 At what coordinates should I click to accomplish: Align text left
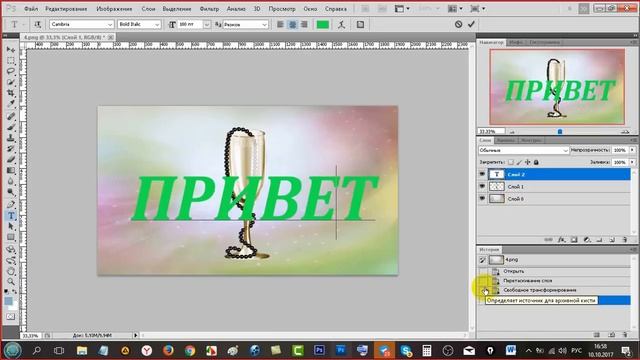coord(280,24)
